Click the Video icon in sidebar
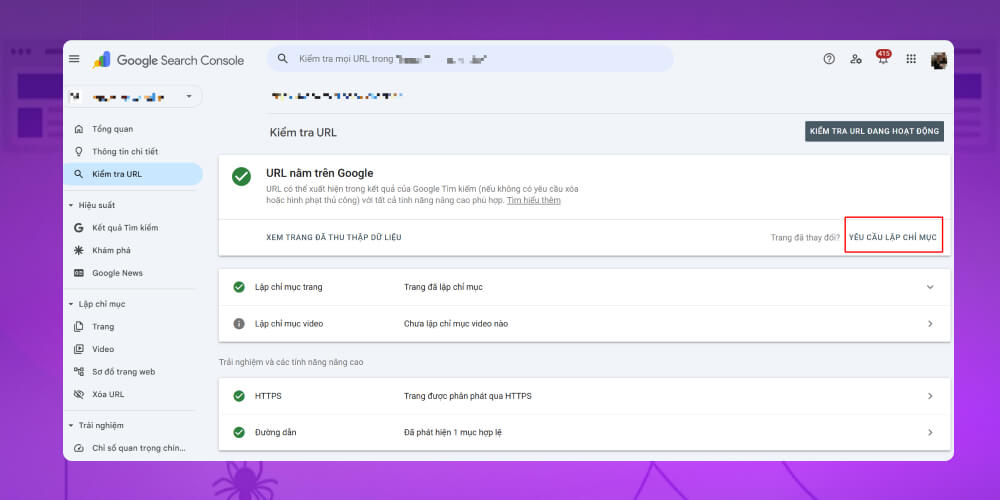 pos(78,349)
